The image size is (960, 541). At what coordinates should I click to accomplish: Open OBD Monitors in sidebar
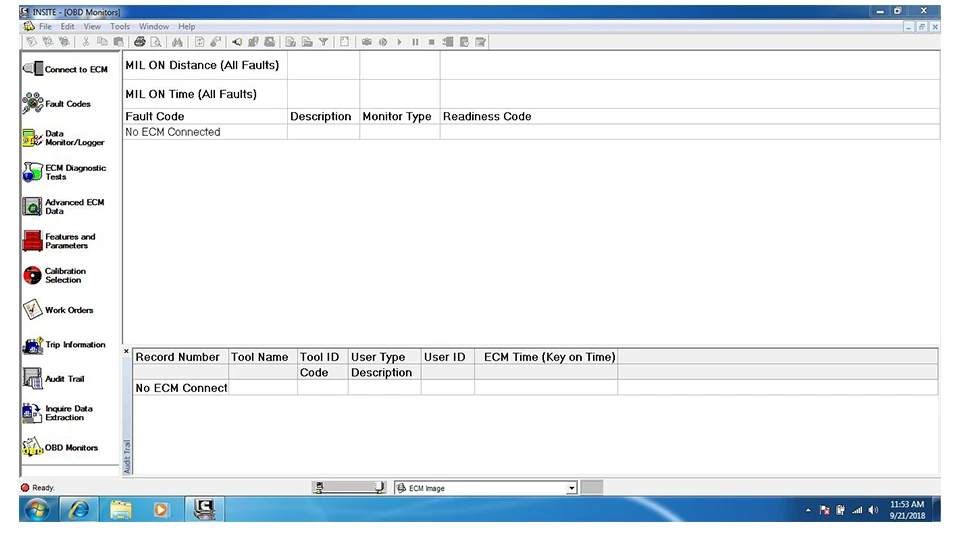60,447
